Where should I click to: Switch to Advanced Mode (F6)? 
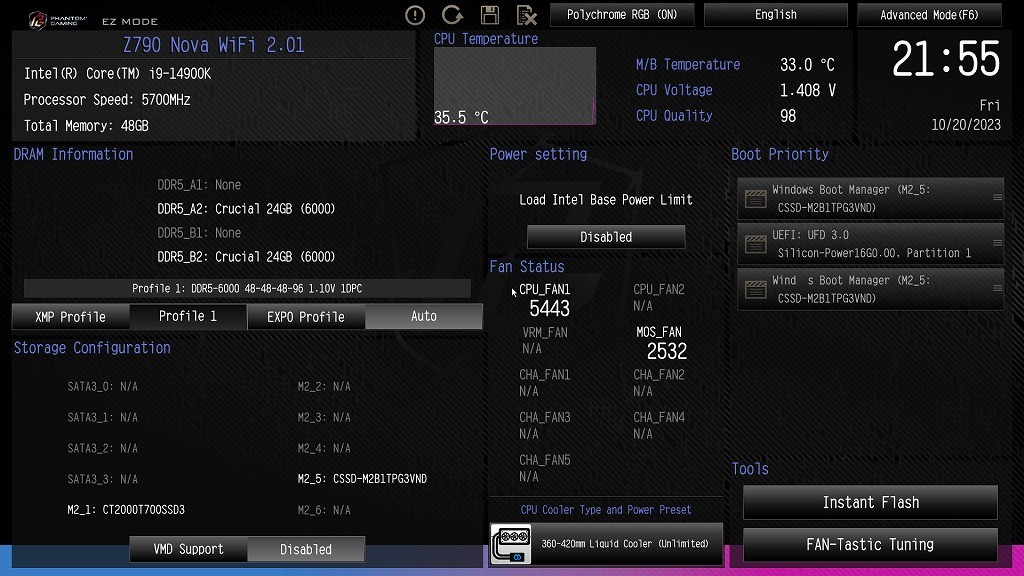pyautogui.click(x=929, y=14)
